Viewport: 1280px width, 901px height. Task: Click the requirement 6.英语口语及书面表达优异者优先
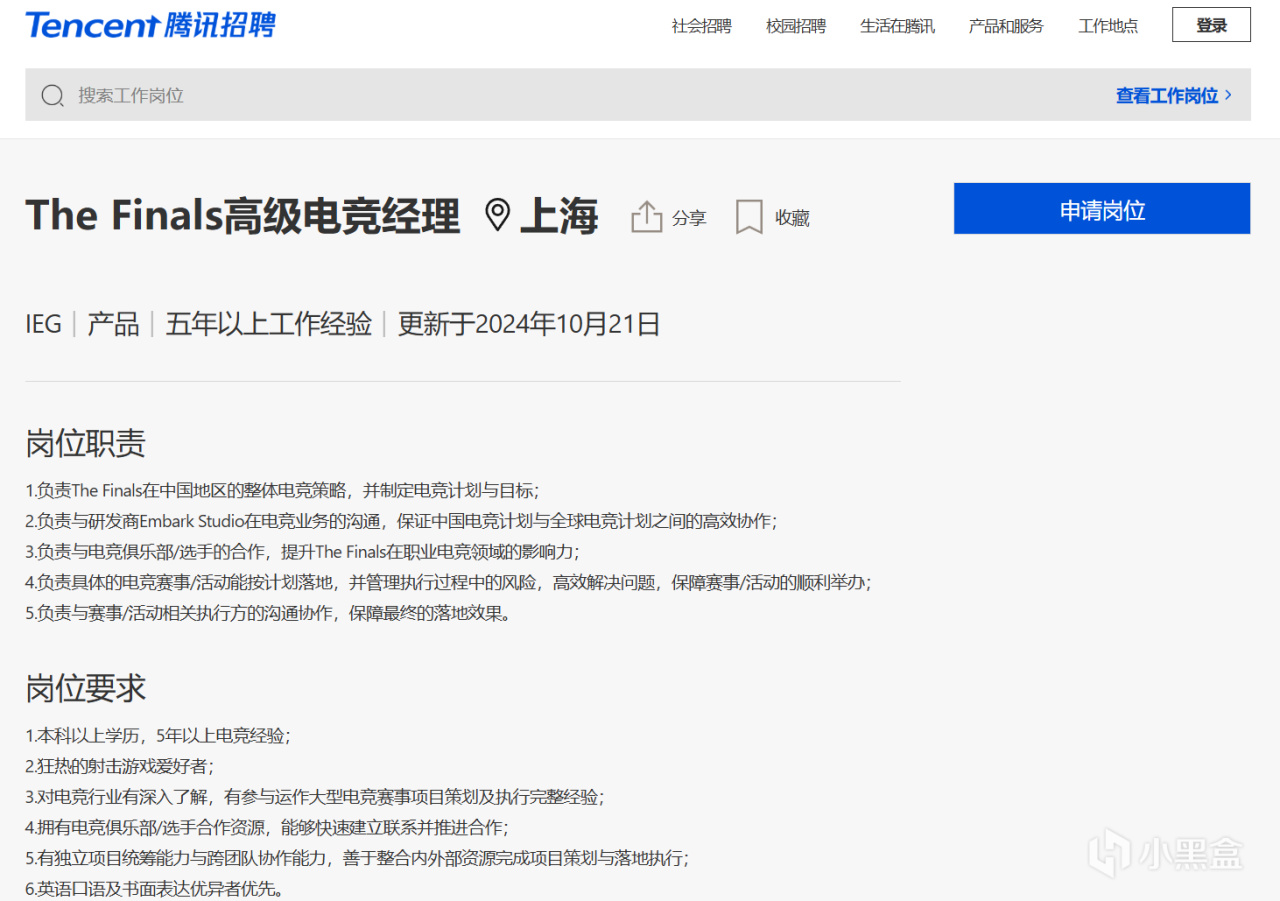[155, 888]
